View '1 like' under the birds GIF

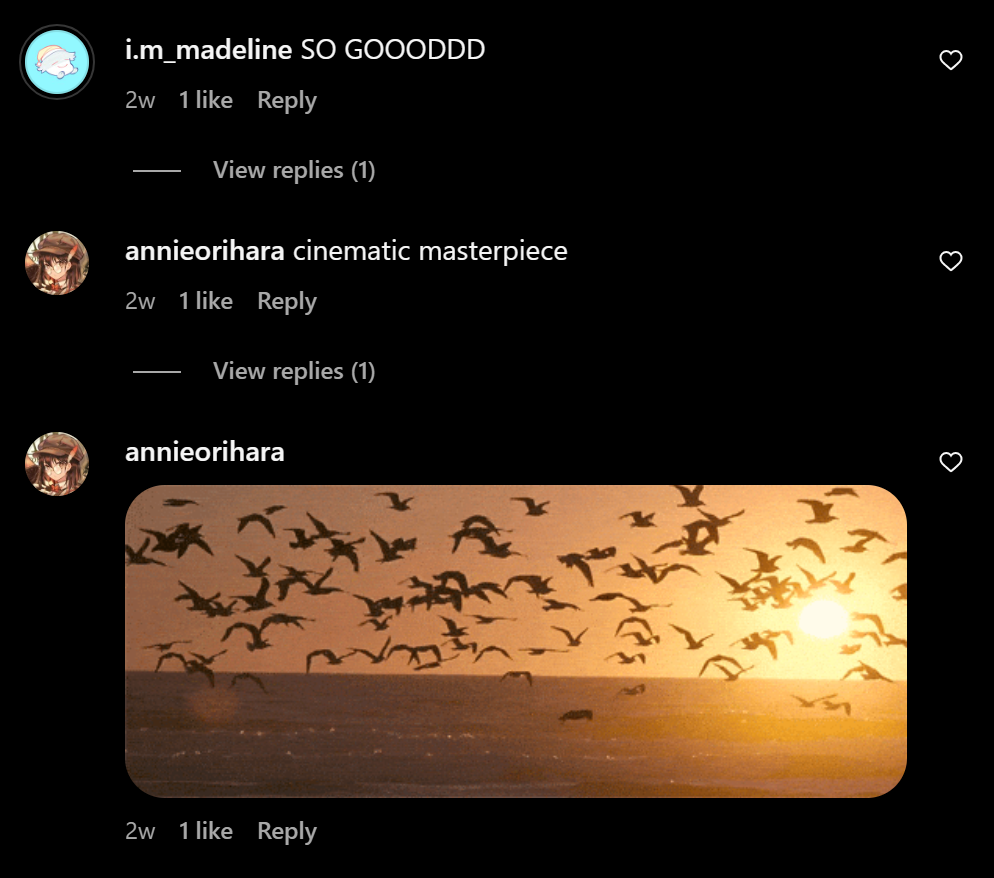click(205, 831)
